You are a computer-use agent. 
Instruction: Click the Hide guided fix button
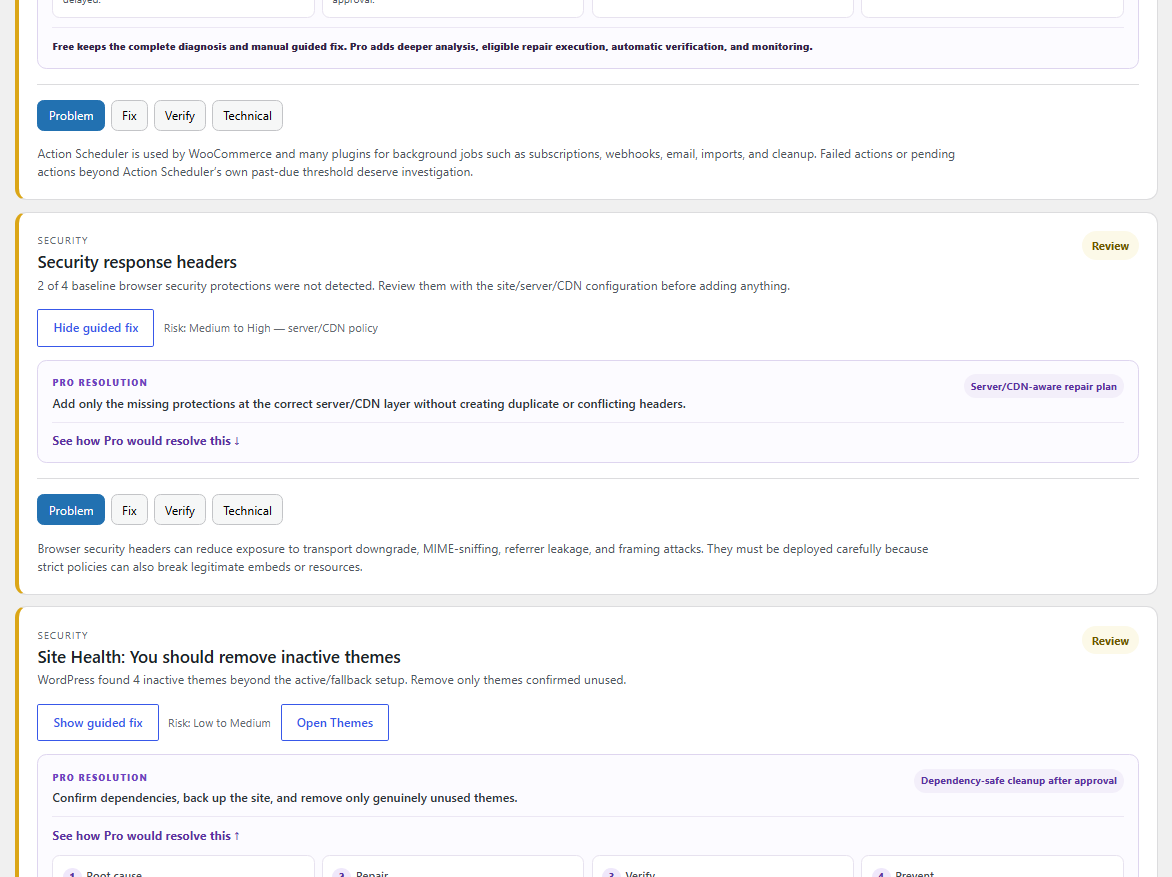[96, 328]
